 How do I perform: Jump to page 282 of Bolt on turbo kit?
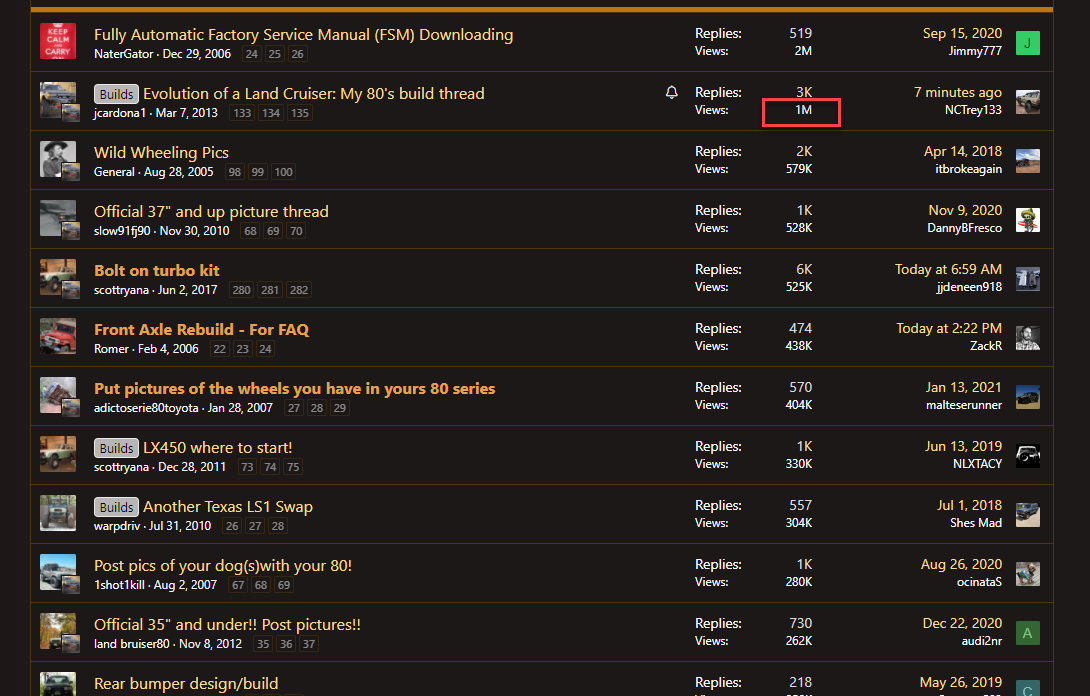(298, 291)
